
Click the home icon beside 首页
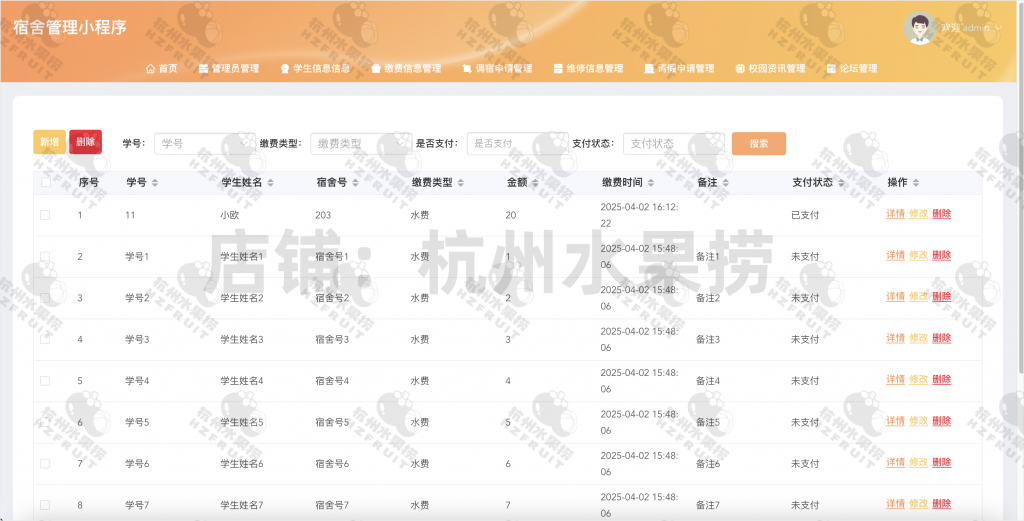[150, 69]
